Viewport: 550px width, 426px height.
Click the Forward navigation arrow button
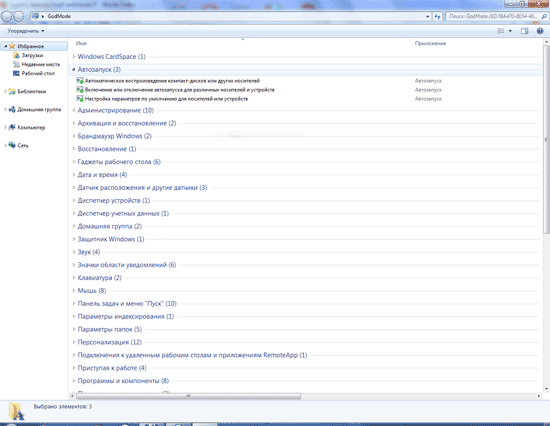click(18, 16)
